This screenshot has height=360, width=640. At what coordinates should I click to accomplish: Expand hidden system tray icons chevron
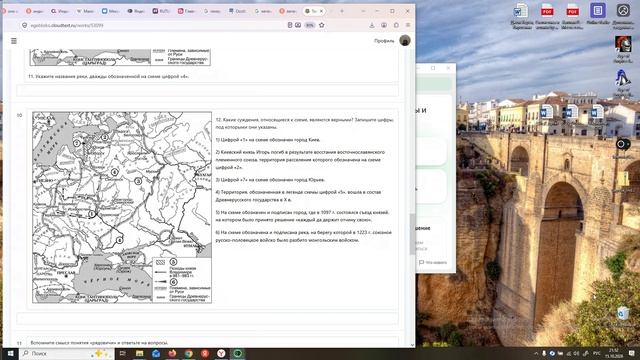pos(536,353)
